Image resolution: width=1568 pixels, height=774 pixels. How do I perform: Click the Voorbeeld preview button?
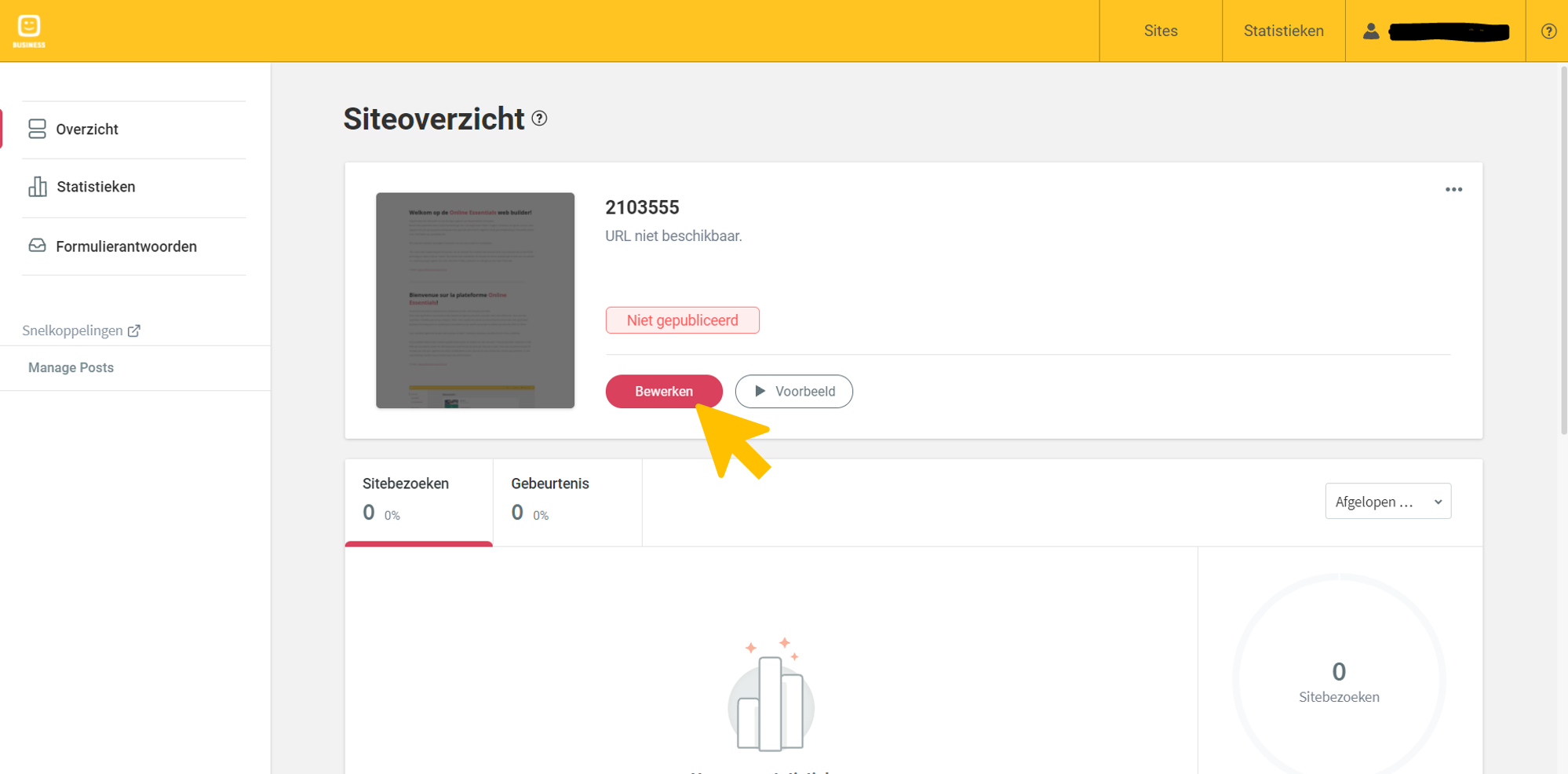tap(793, 392)
